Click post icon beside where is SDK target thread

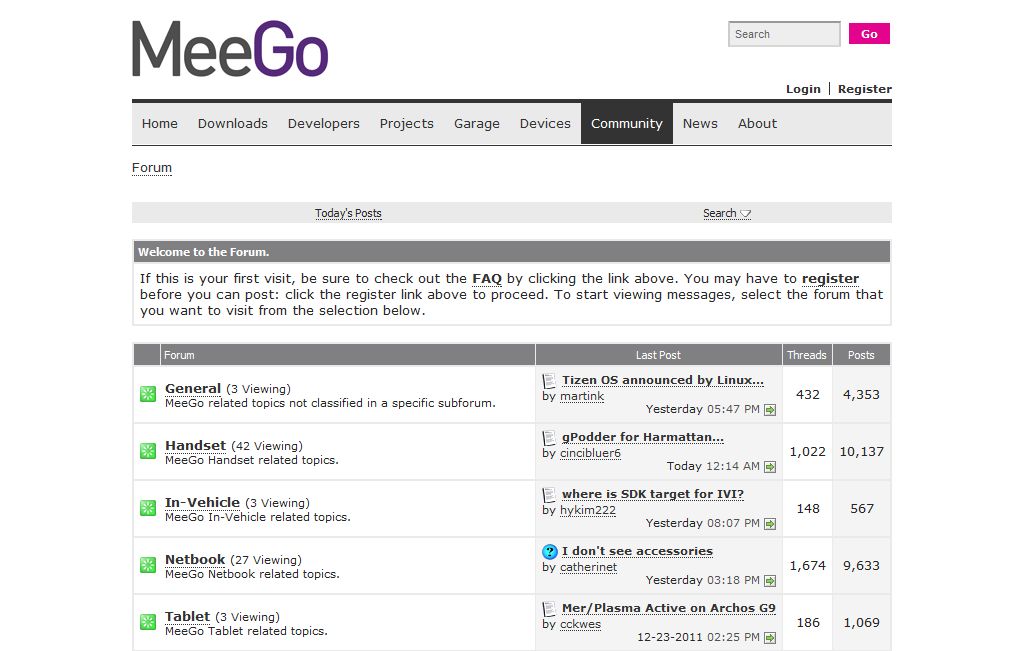click(549, 494)
